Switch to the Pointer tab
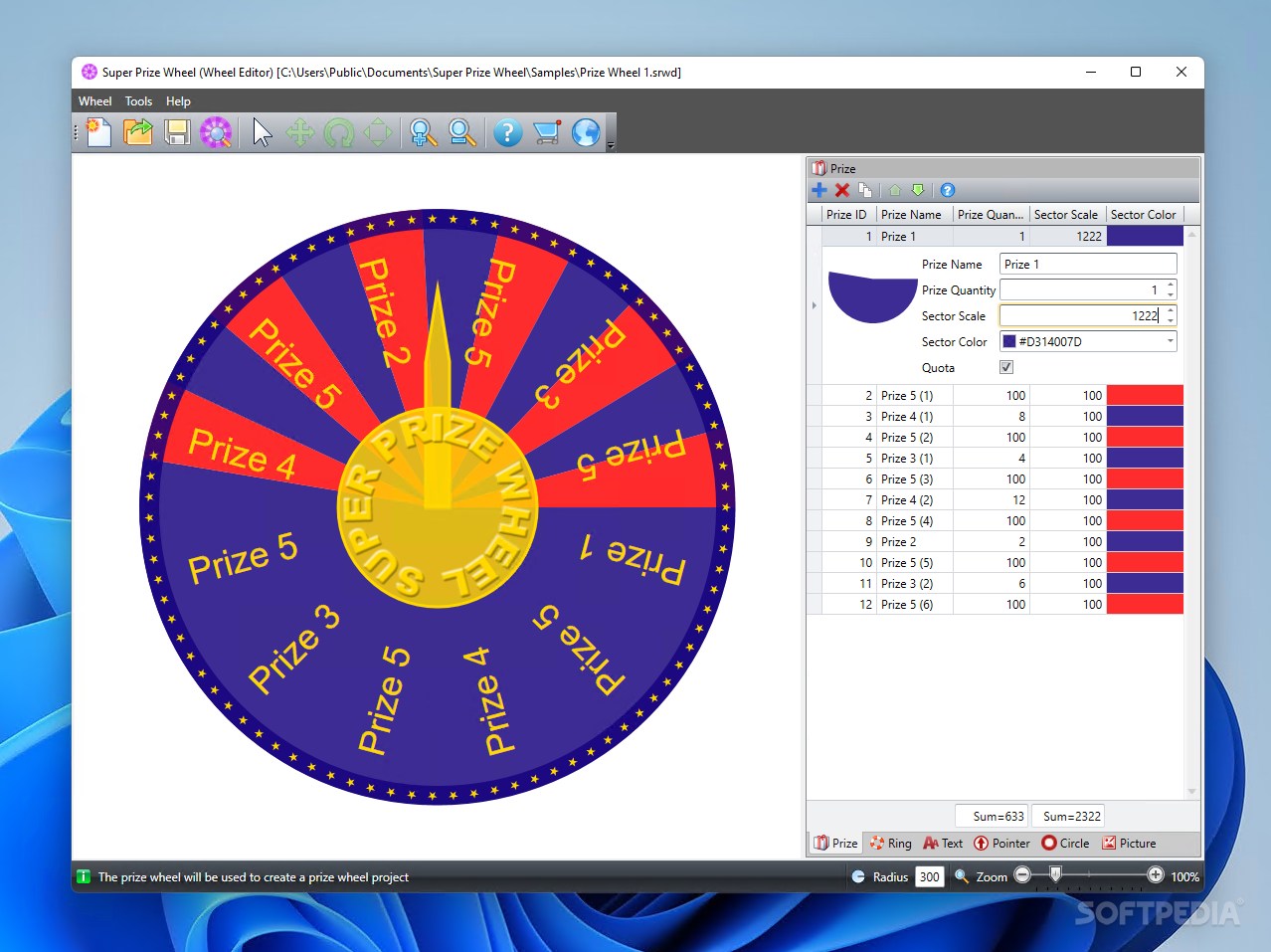This screenshot has width=1271, height=952. [1001, 843]
